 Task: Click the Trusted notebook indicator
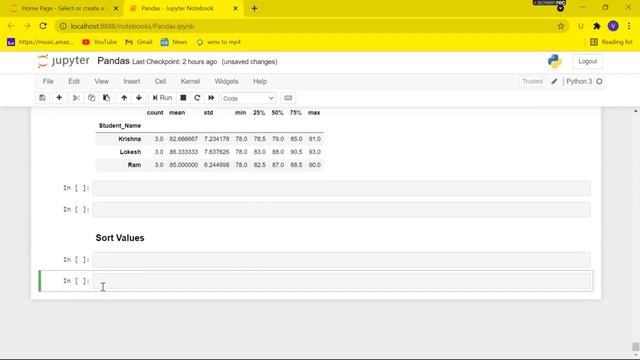pos(532,82)
